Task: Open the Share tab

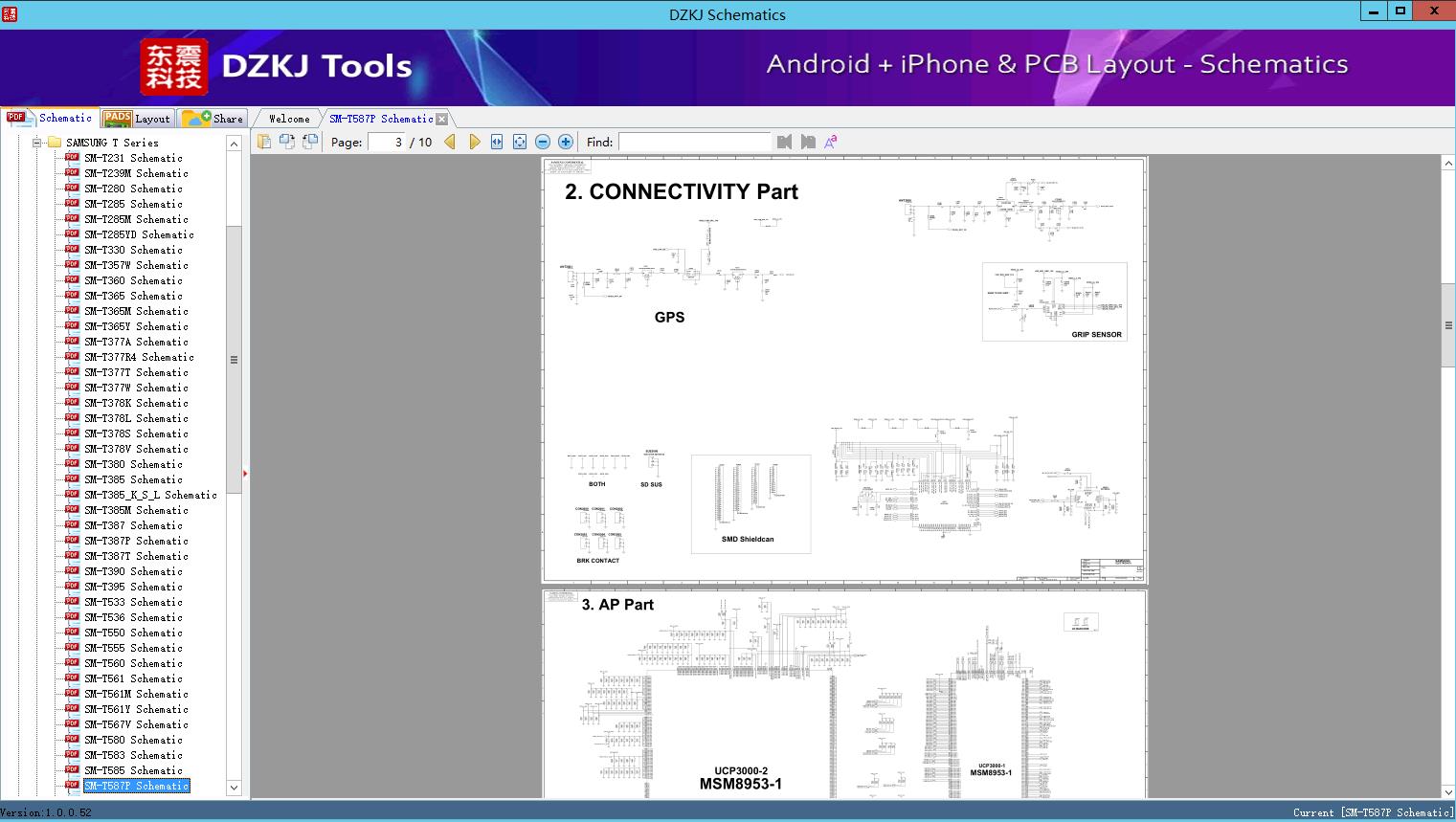Action: tap(213, 119)
